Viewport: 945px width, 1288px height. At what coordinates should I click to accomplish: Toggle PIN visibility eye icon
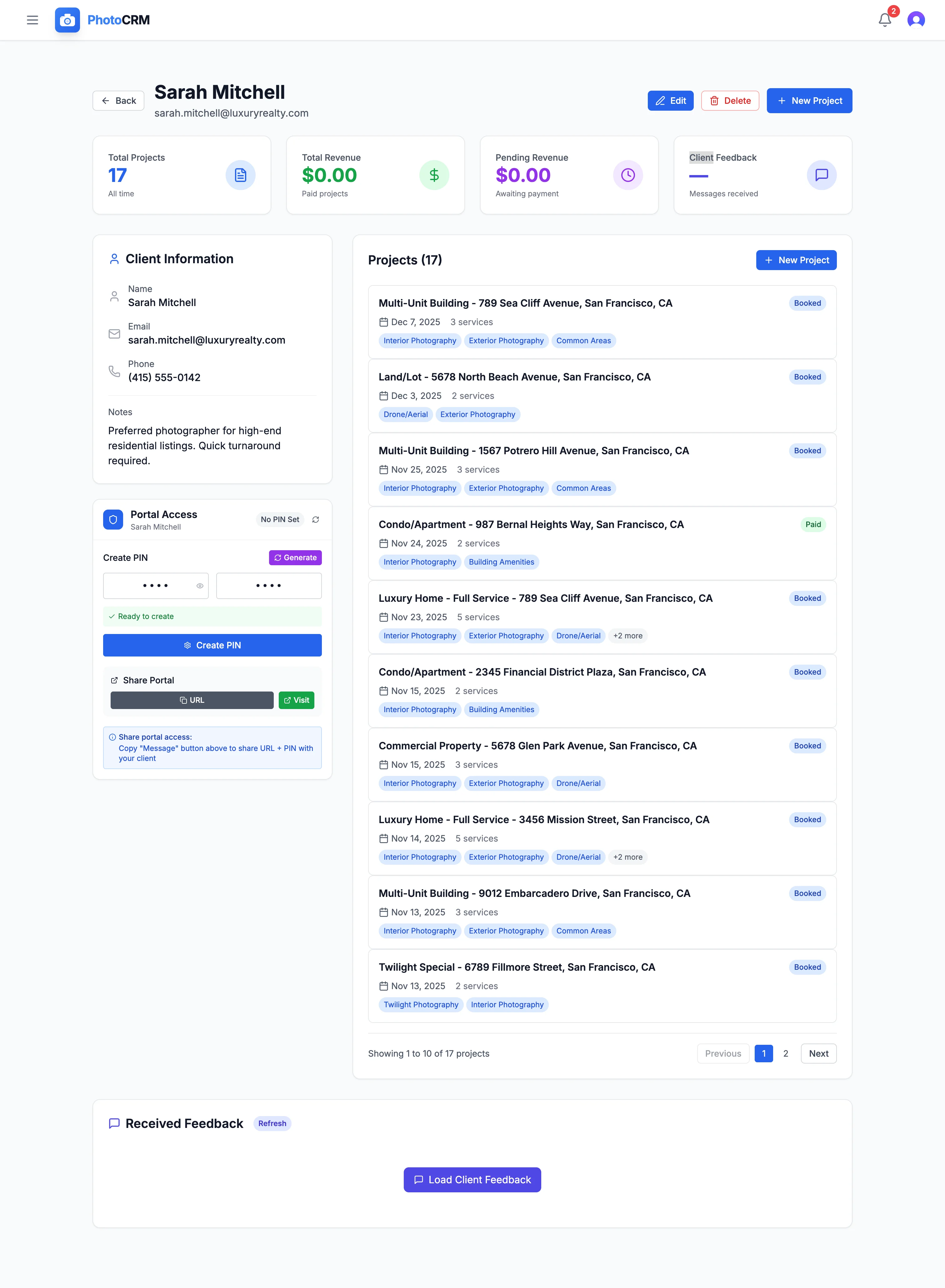pos(200,586)
